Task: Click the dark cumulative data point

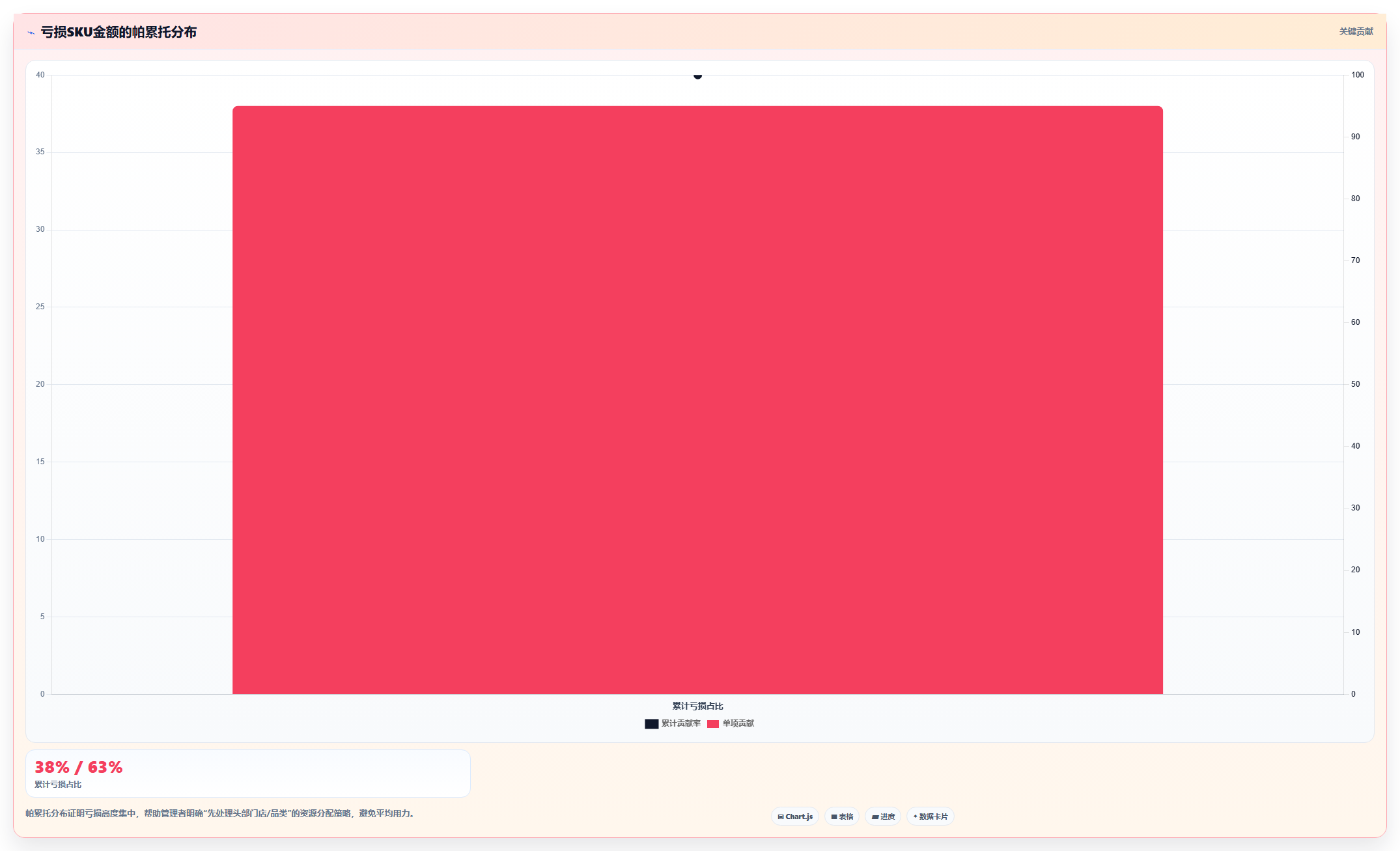Action: 697,76
